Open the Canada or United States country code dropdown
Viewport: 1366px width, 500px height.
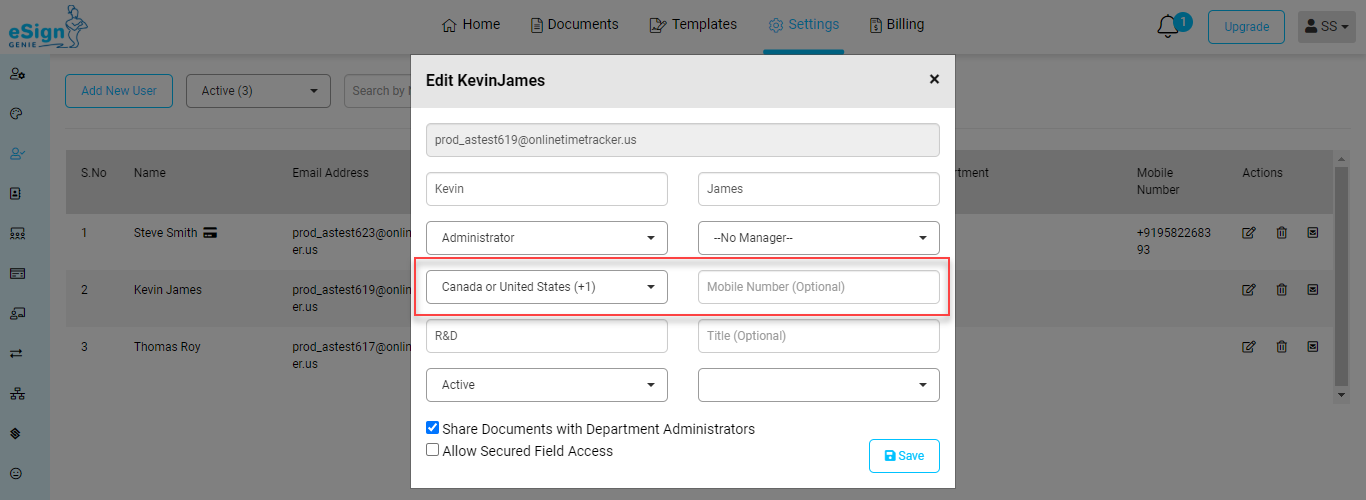547,287
